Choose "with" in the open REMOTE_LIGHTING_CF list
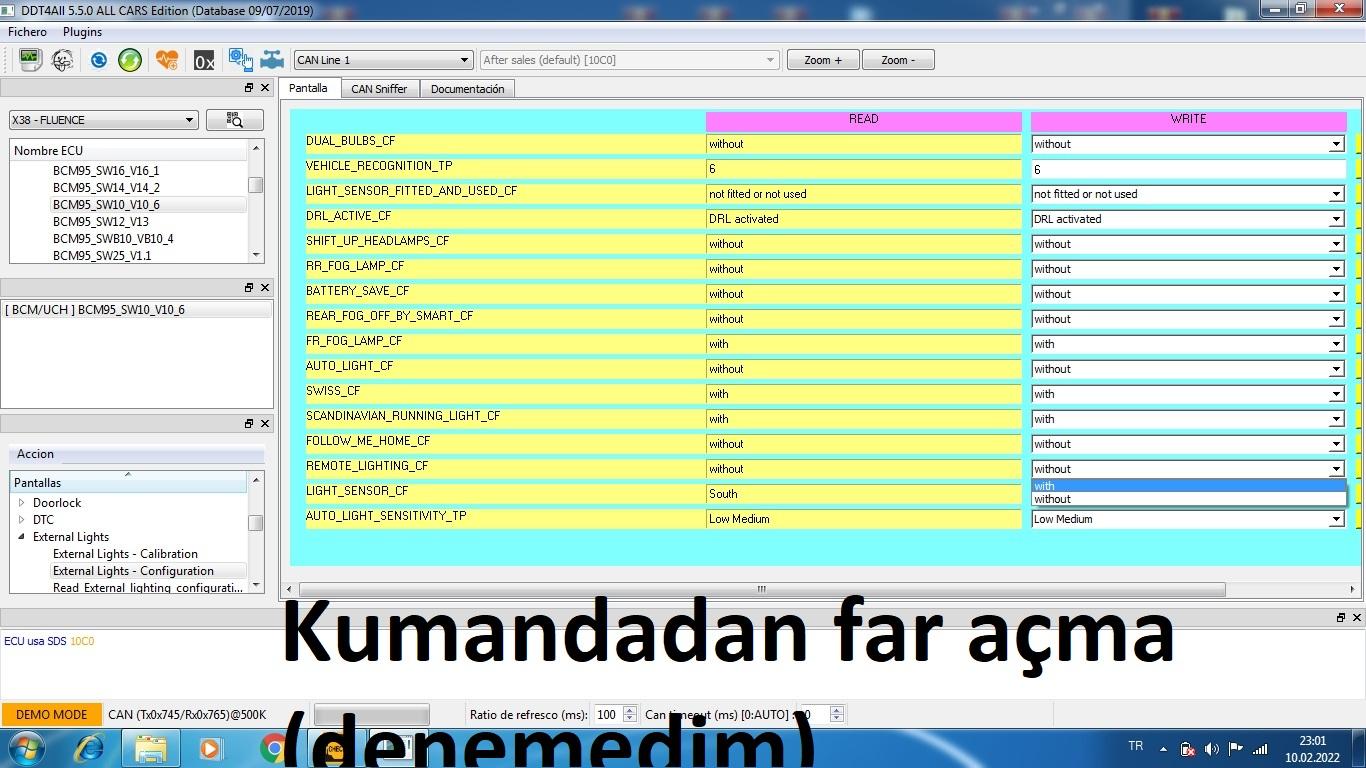The width and height of the screenshot is (1366, 768). [x=1186, y=486]
